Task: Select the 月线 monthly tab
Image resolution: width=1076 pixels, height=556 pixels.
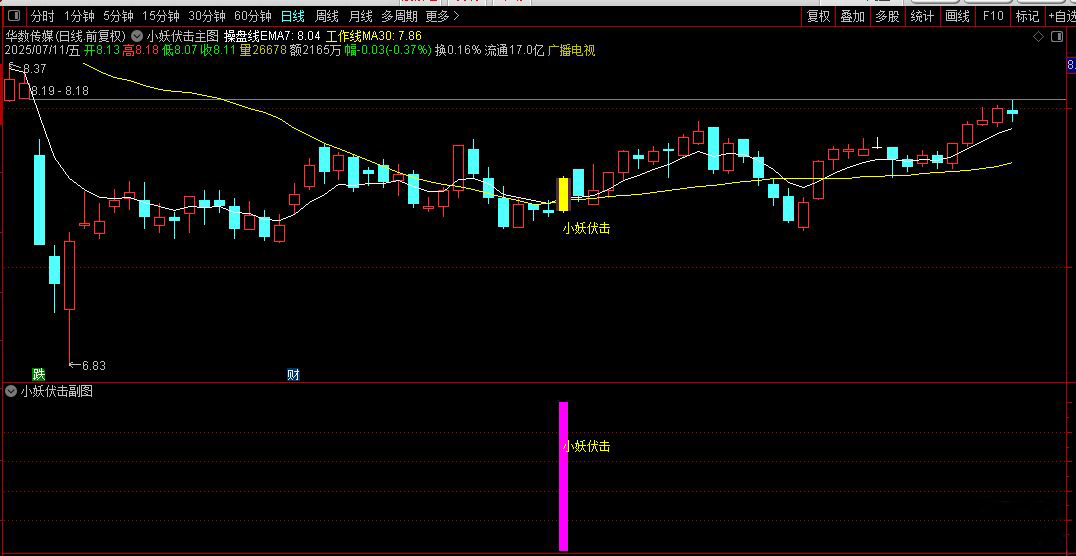Action: click(360, 16)
